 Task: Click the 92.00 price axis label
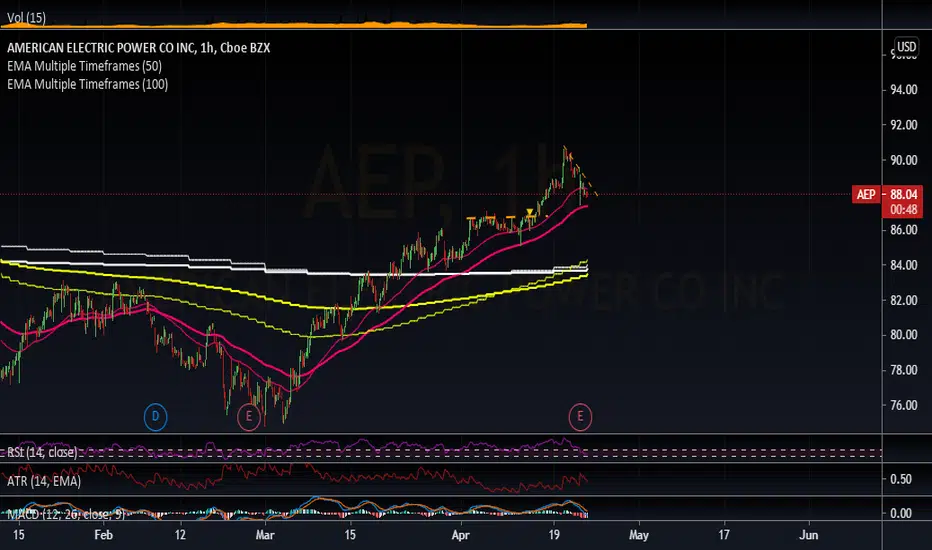pyautogui.click(x=903, y=125)
